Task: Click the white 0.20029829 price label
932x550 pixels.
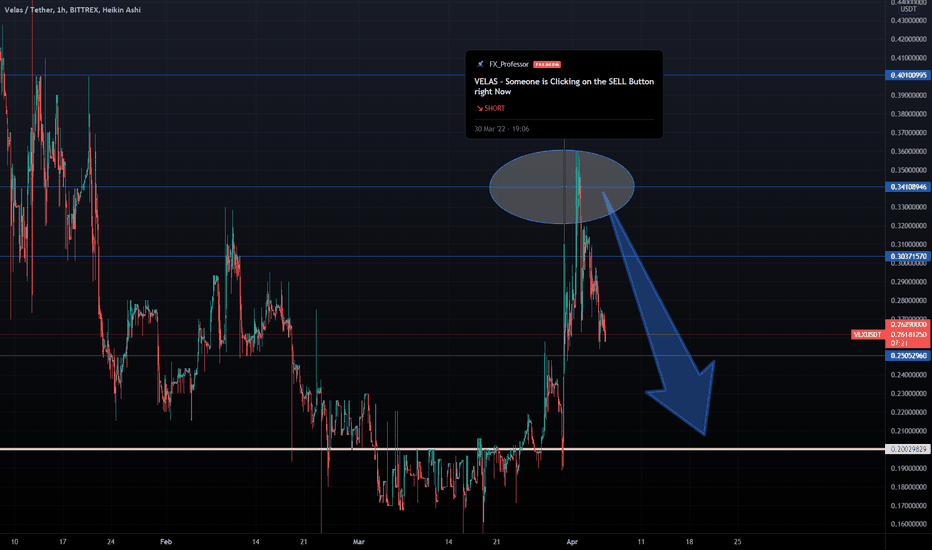Action: 908,449
